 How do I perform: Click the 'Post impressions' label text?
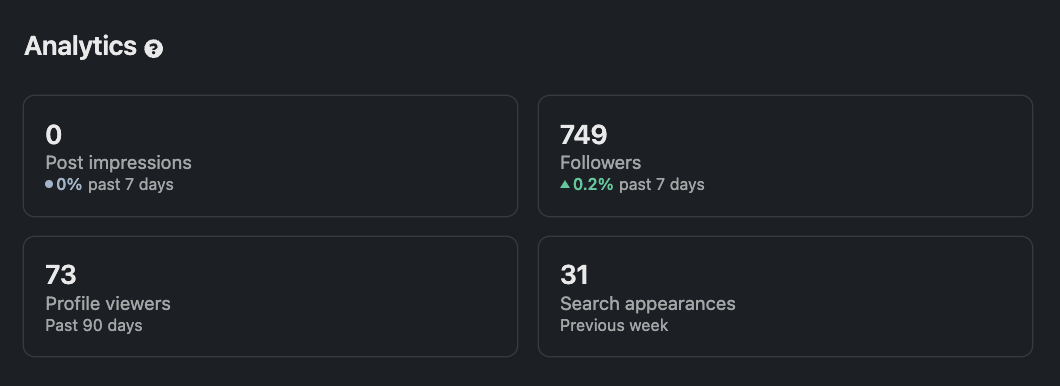point(118,163)
